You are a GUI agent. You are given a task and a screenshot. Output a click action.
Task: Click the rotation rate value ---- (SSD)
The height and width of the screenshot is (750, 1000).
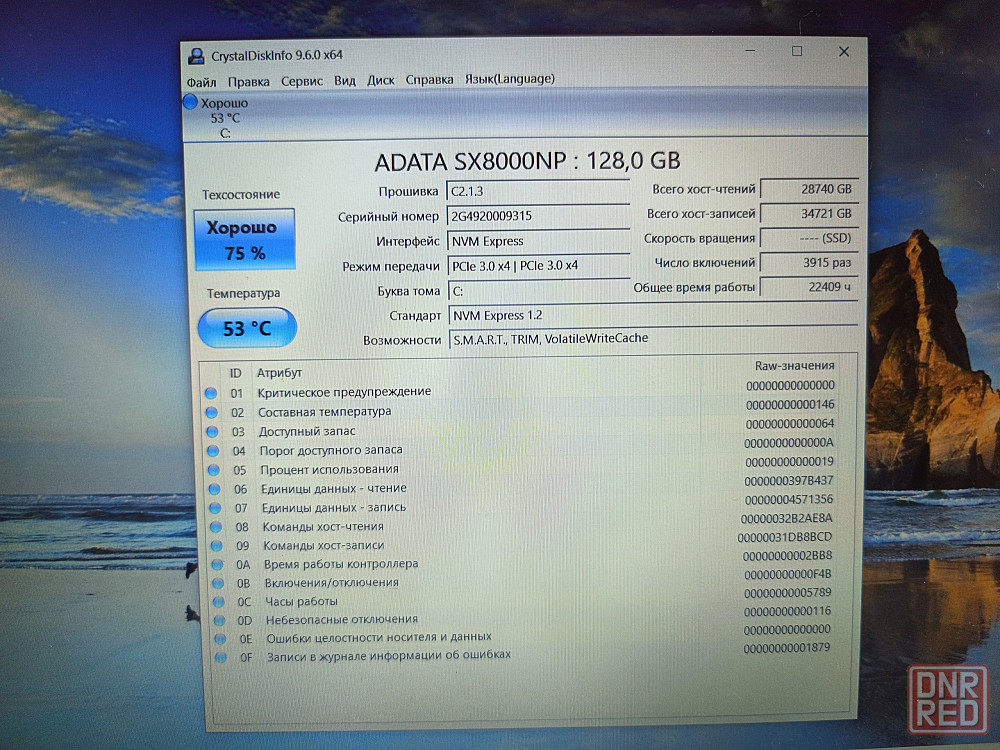click(x=809, y=238)
